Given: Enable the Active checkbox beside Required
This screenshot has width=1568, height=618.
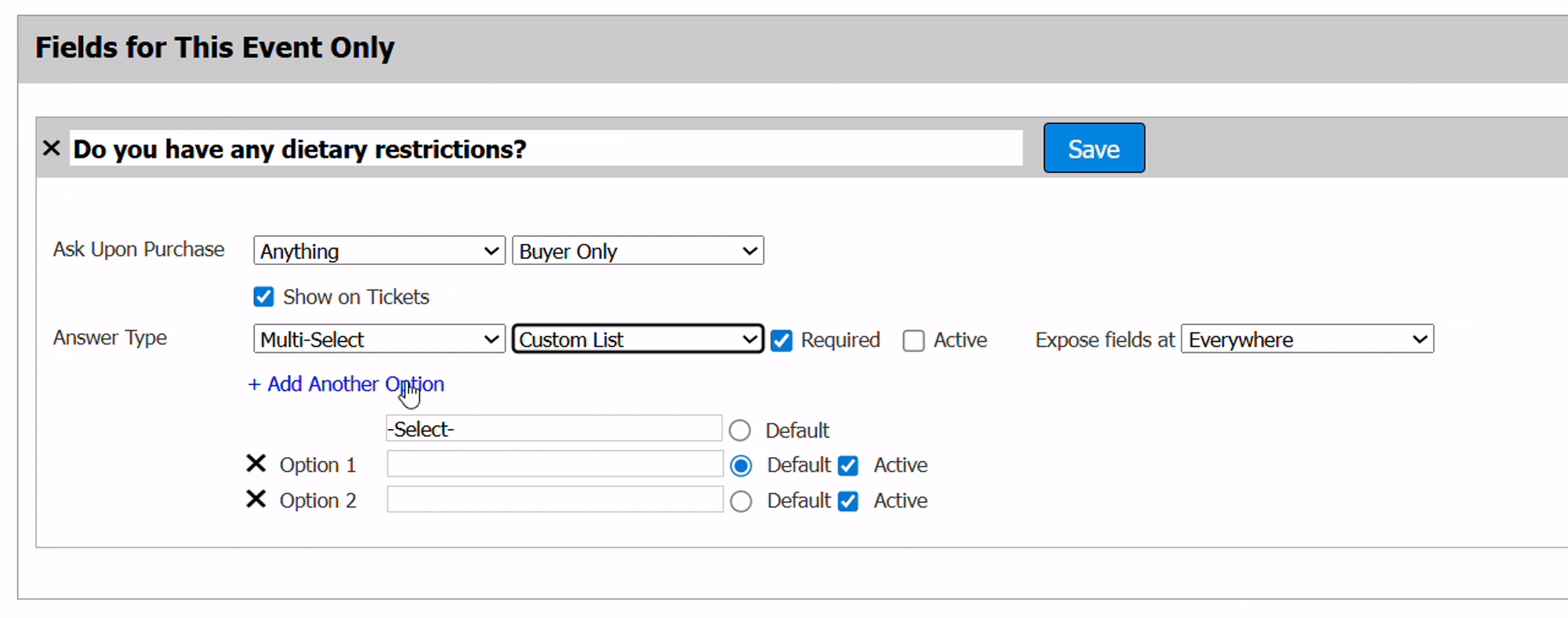Looking at the screenshot, I should coord(913,340).
